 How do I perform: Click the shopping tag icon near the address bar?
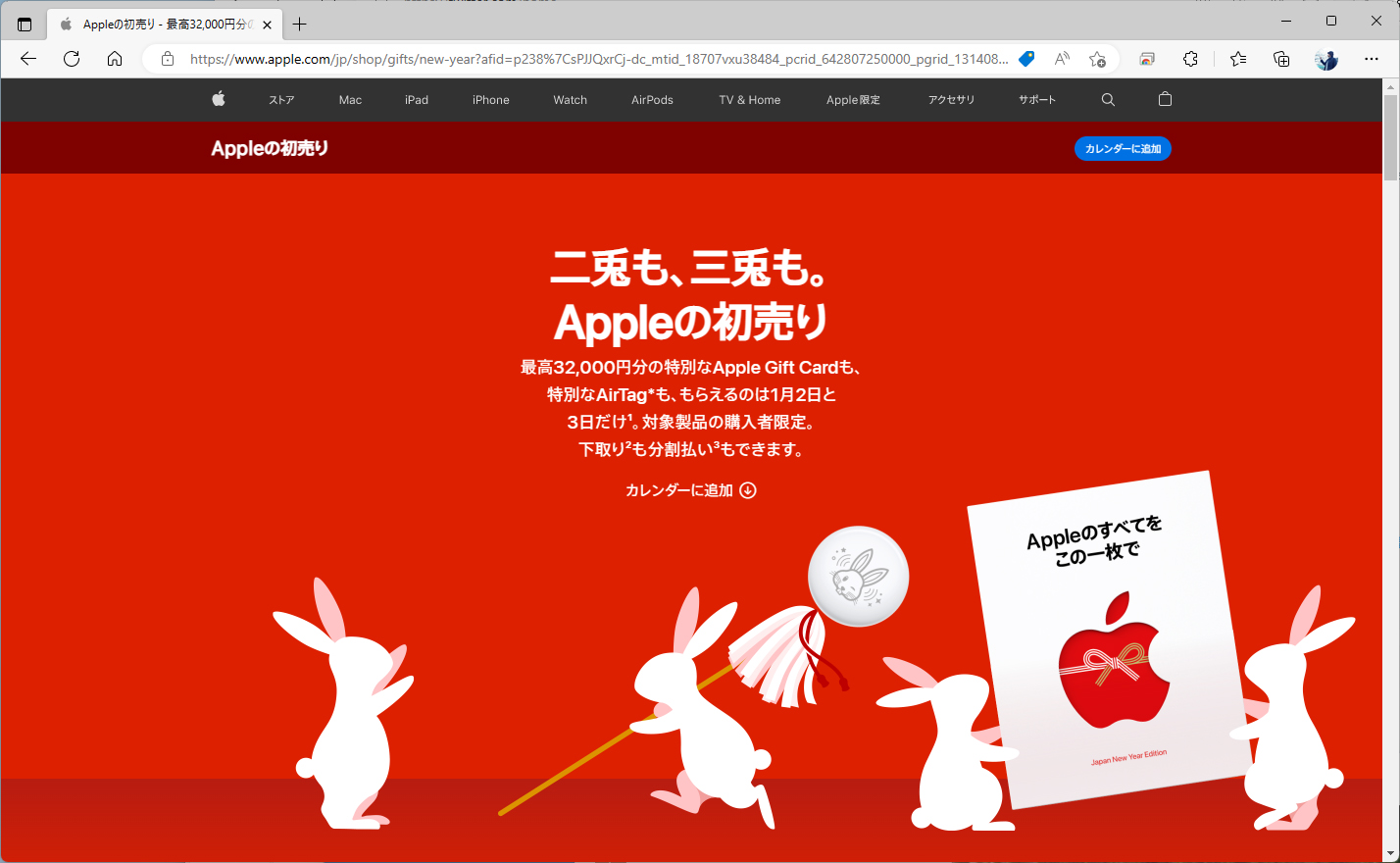(x=1025, y=59)
